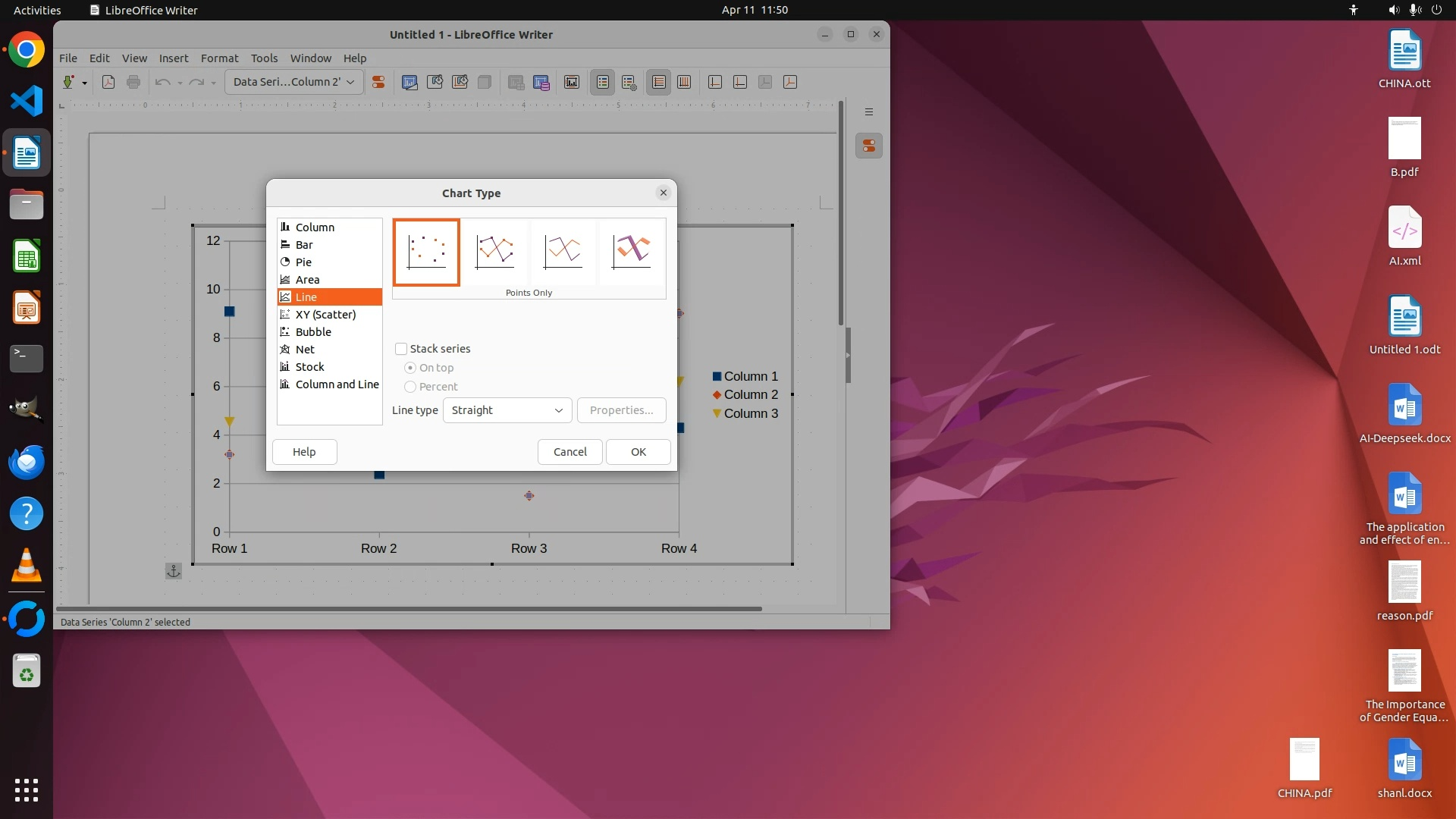The height and width of the screenshot is (819, 1456).
Task: Click Export as PDF toolbar icon
Action: 108,82
